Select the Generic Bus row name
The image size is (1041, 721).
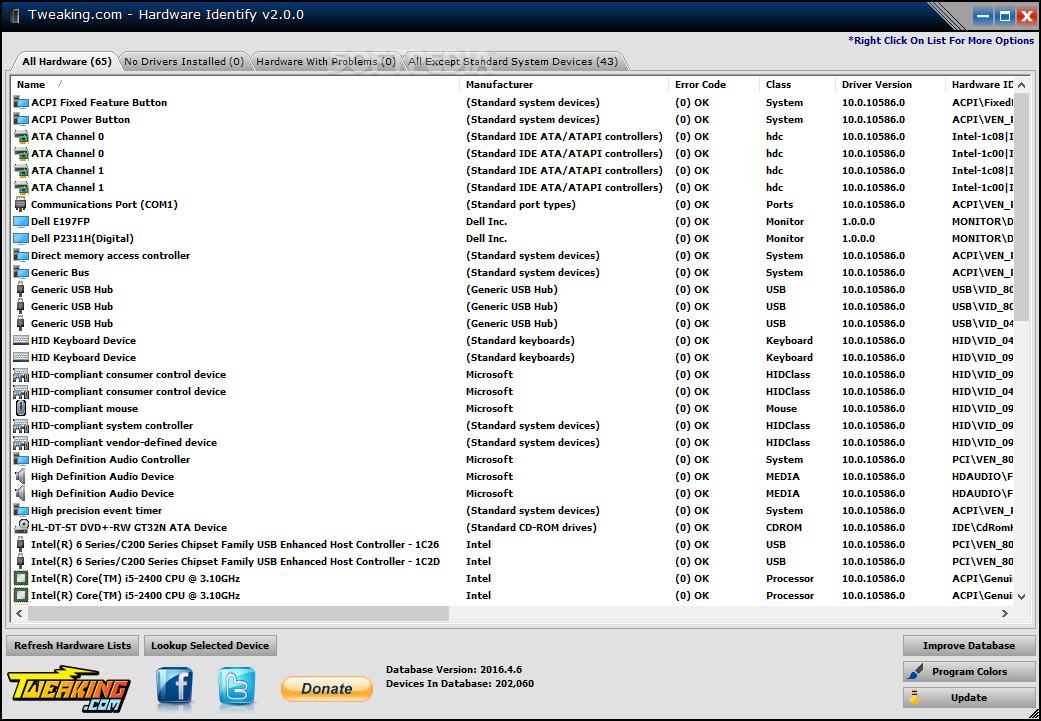[60, 272]
